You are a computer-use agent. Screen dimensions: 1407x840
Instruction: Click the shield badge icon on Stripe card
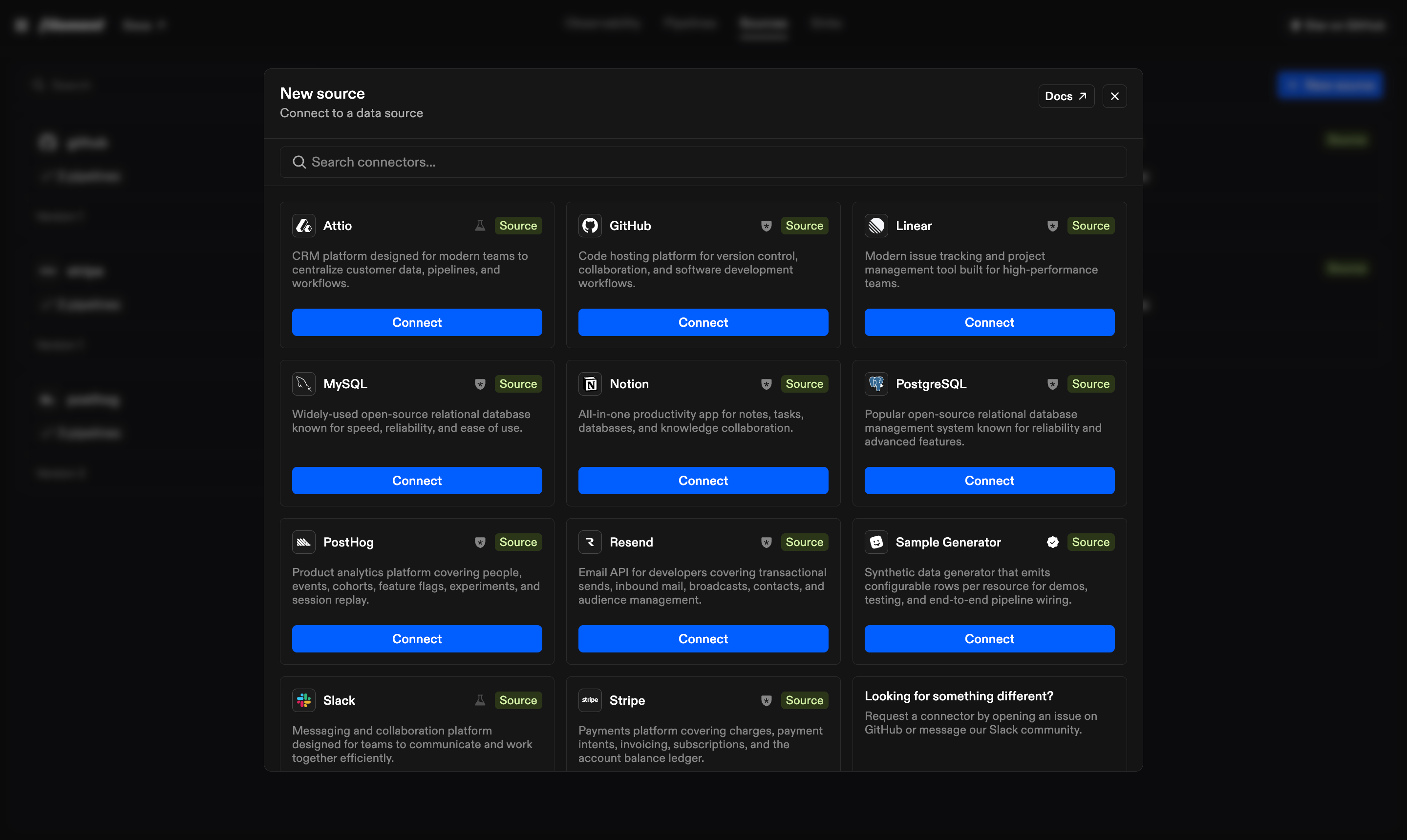coord(766,701)
